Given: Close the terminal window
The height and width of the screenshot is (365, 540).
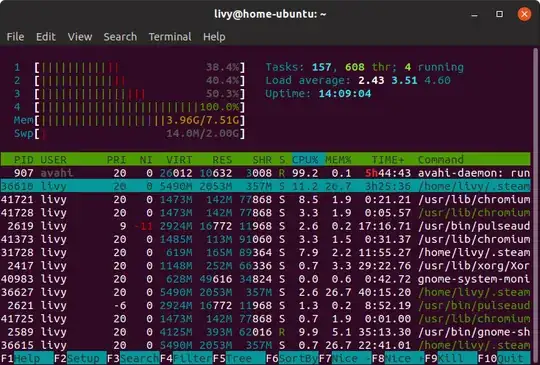Looking at the screenshot, I should [524, 14].
